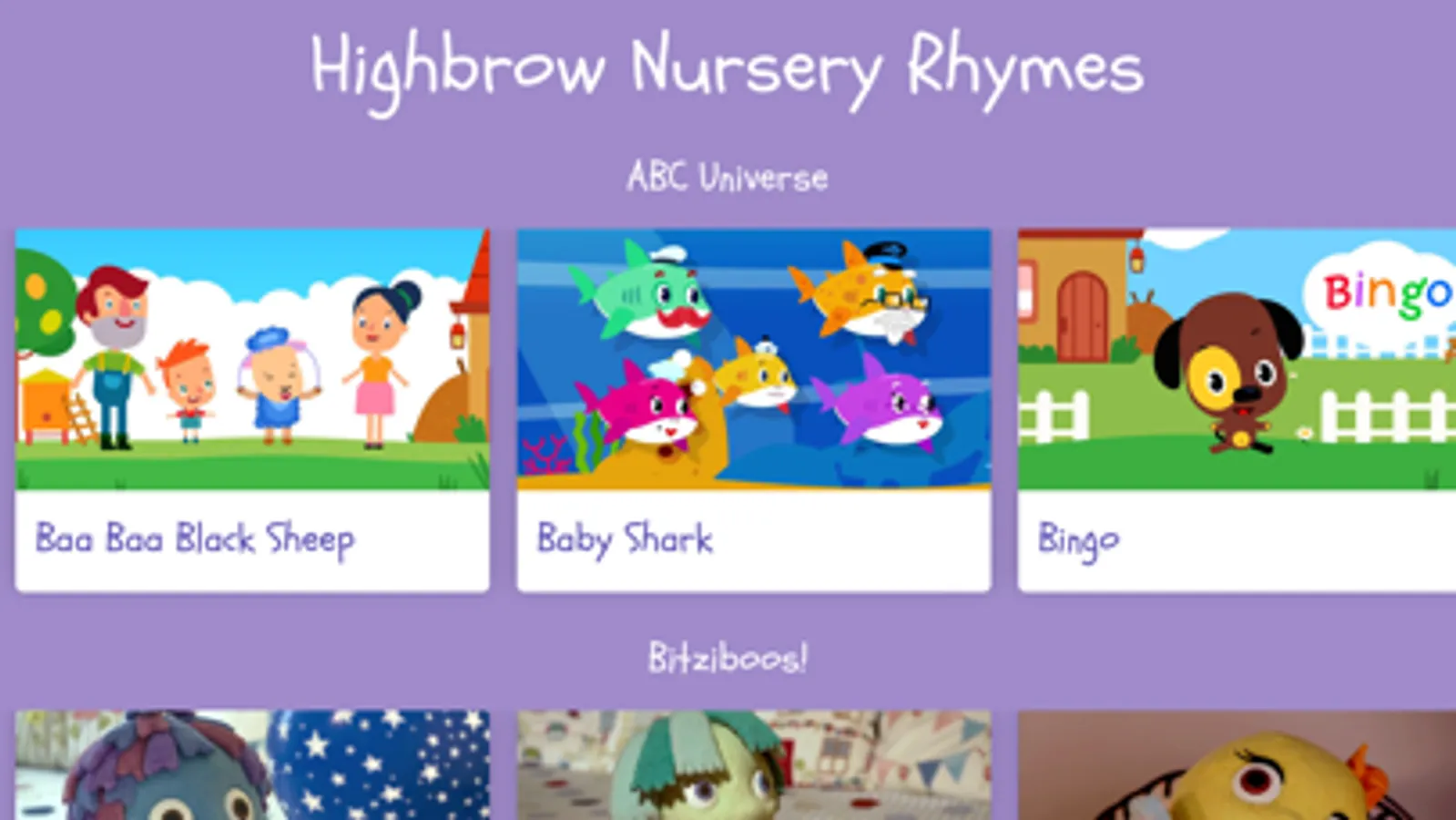
Task: Open the second Bitziboos video with green puppet
Action: click(754, 765)
